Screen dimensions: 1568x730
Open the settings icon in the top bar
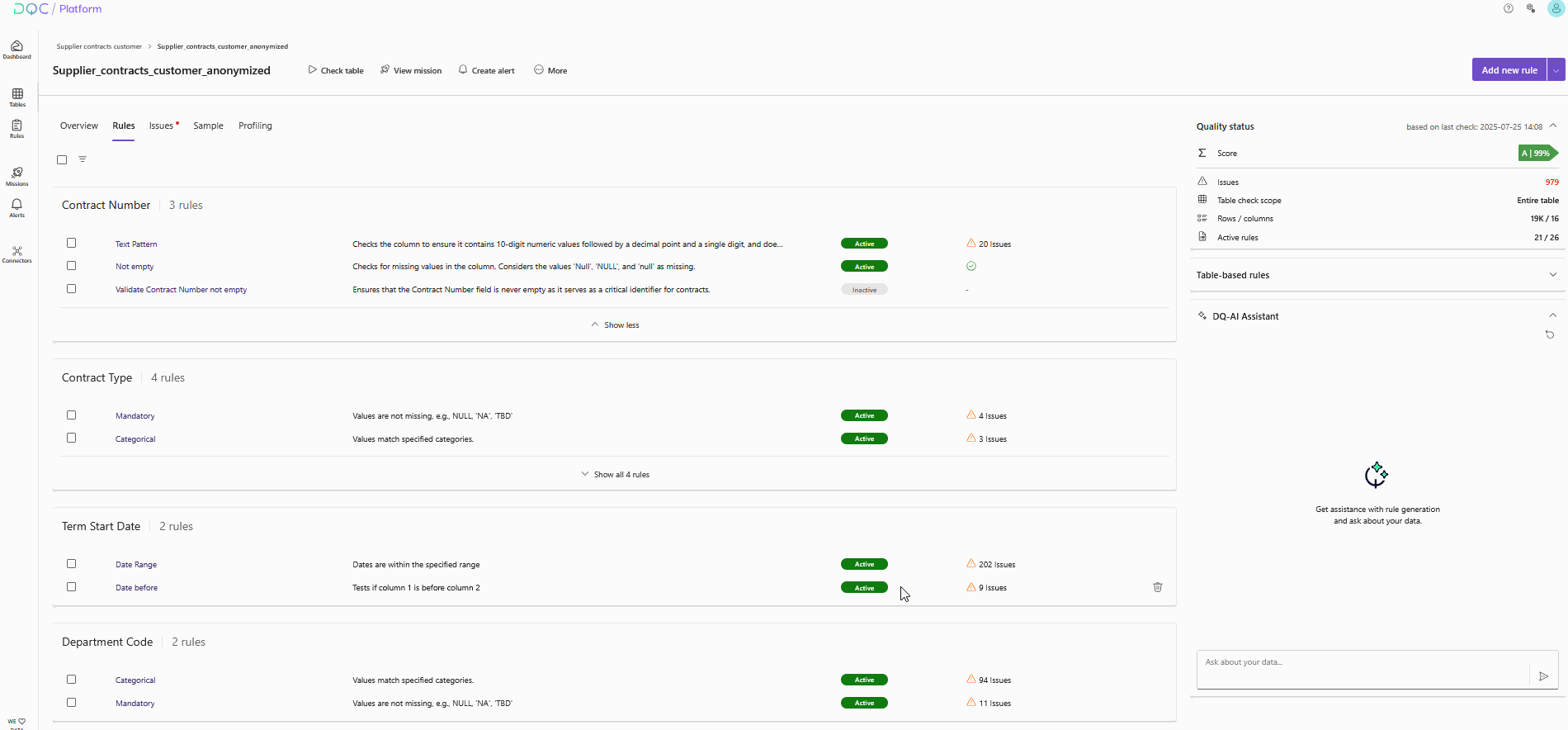click(1531, 8)
